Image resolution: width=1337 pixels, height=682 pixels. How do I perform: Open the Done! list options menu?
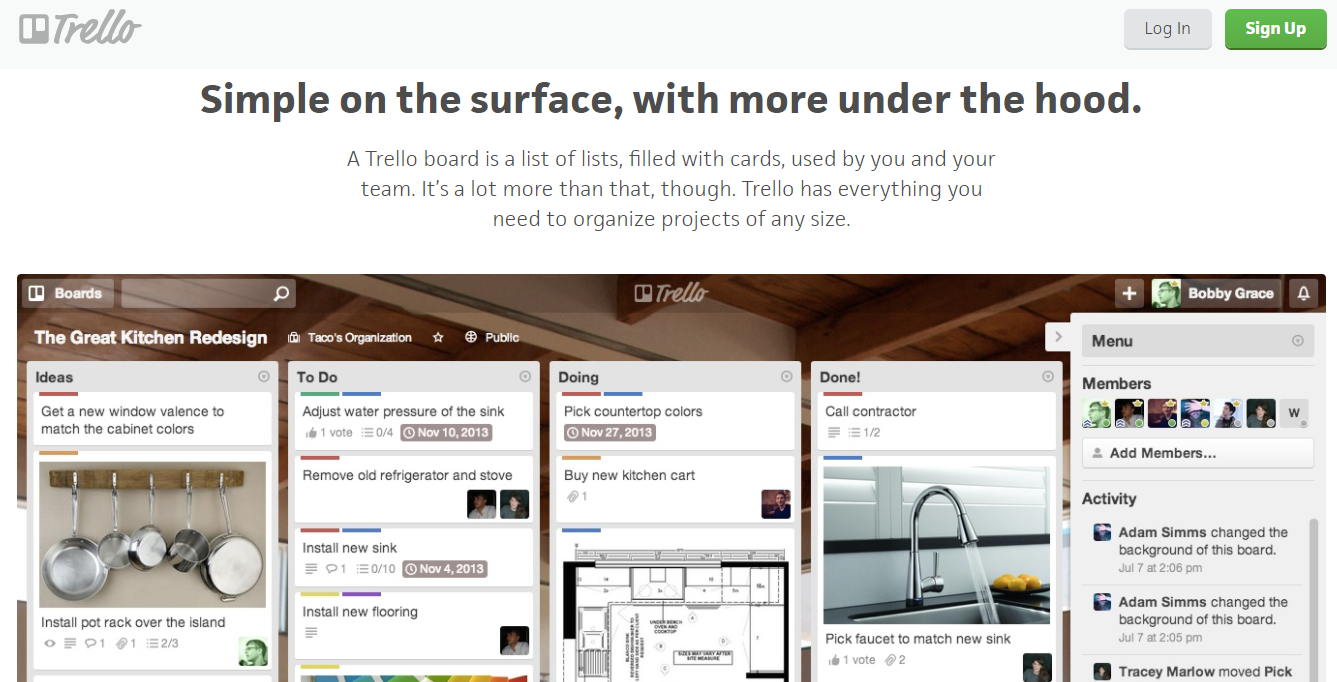[1048, 377]
